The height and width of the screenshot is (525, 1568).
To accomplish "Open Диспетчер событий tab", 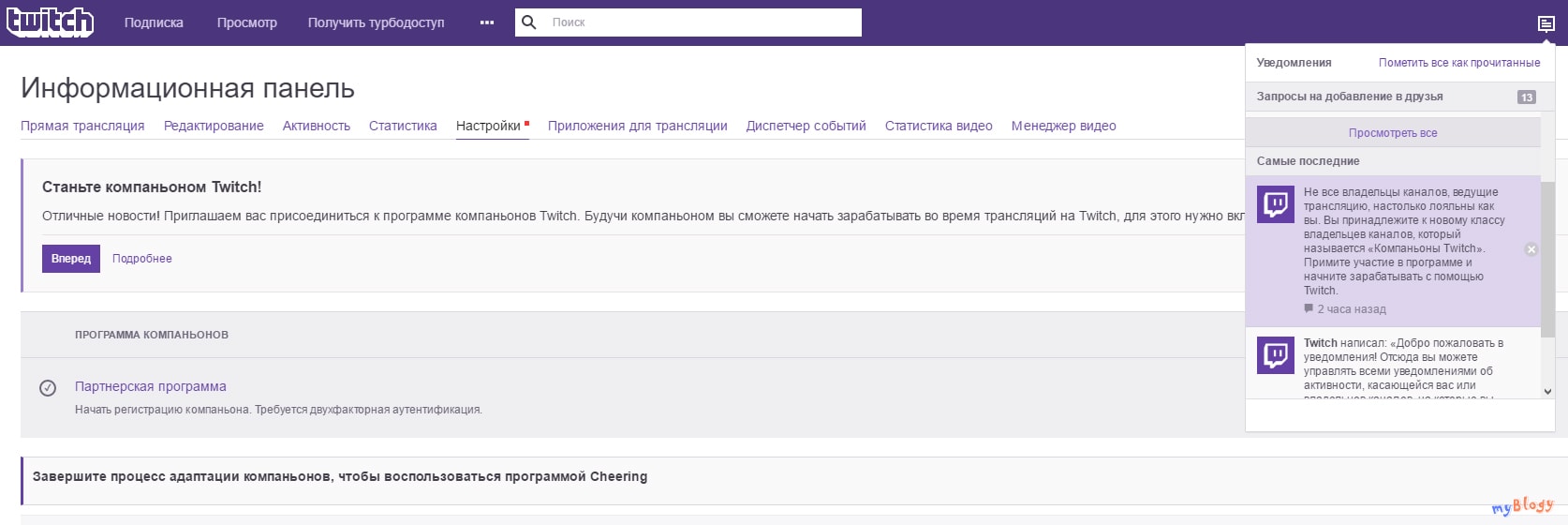I will pyautogui.click(x=806, y=126).
